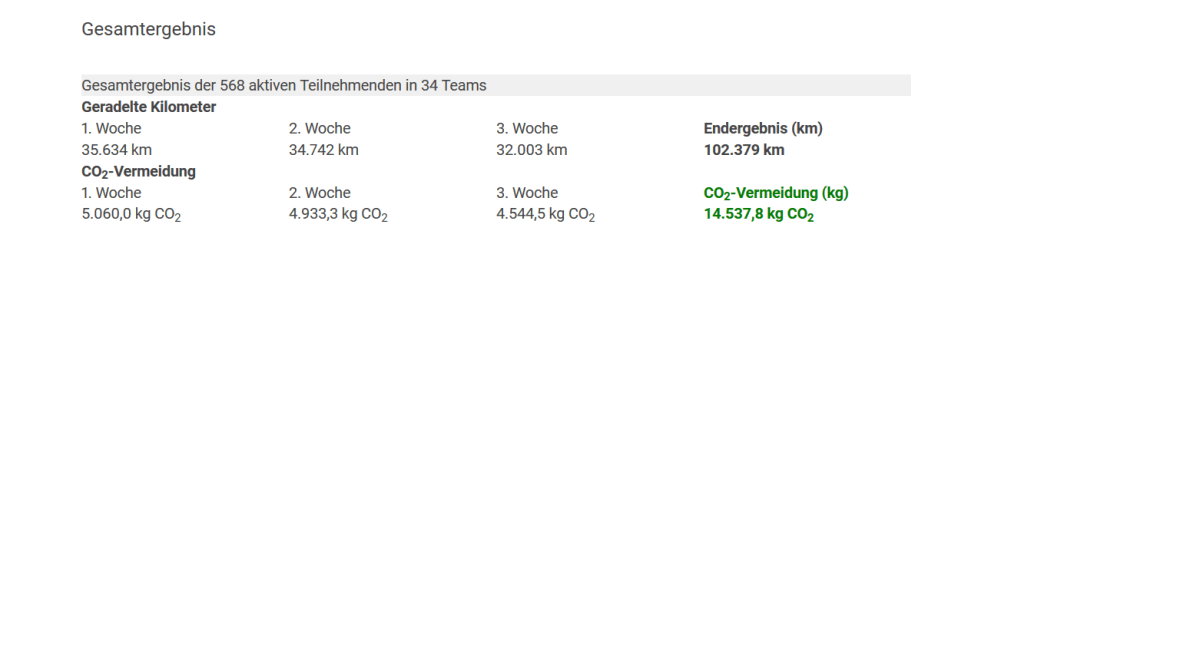1180x663 pixels.
Task: Click 1. Woche label under Geradelte Kilometer
Action: click(x=111, y=128)
